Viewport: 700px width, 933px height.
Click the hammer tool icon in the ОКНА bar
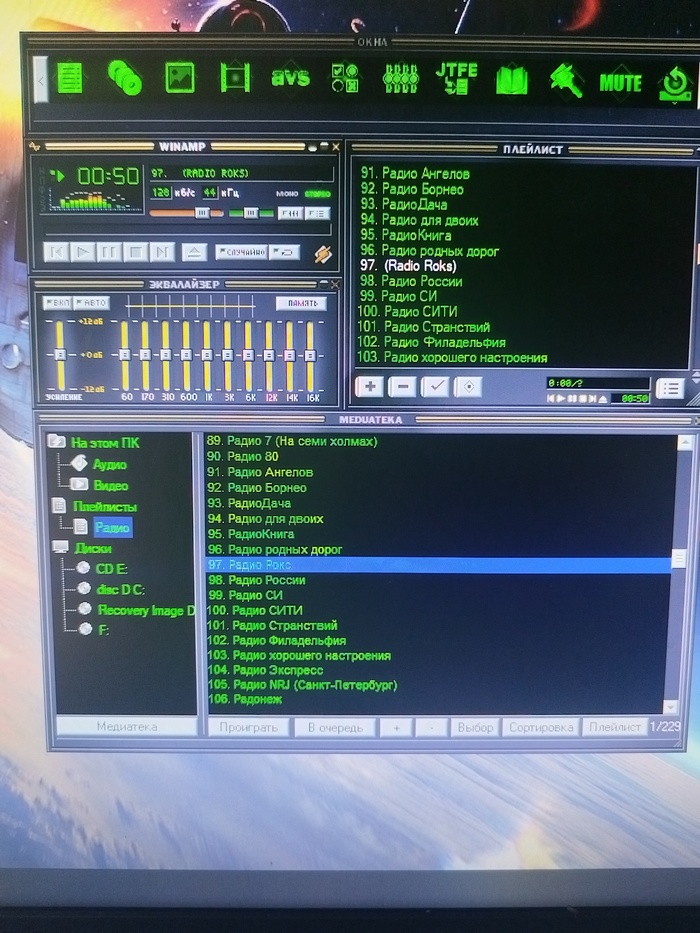pyautogui.click(x=566, y=80)
